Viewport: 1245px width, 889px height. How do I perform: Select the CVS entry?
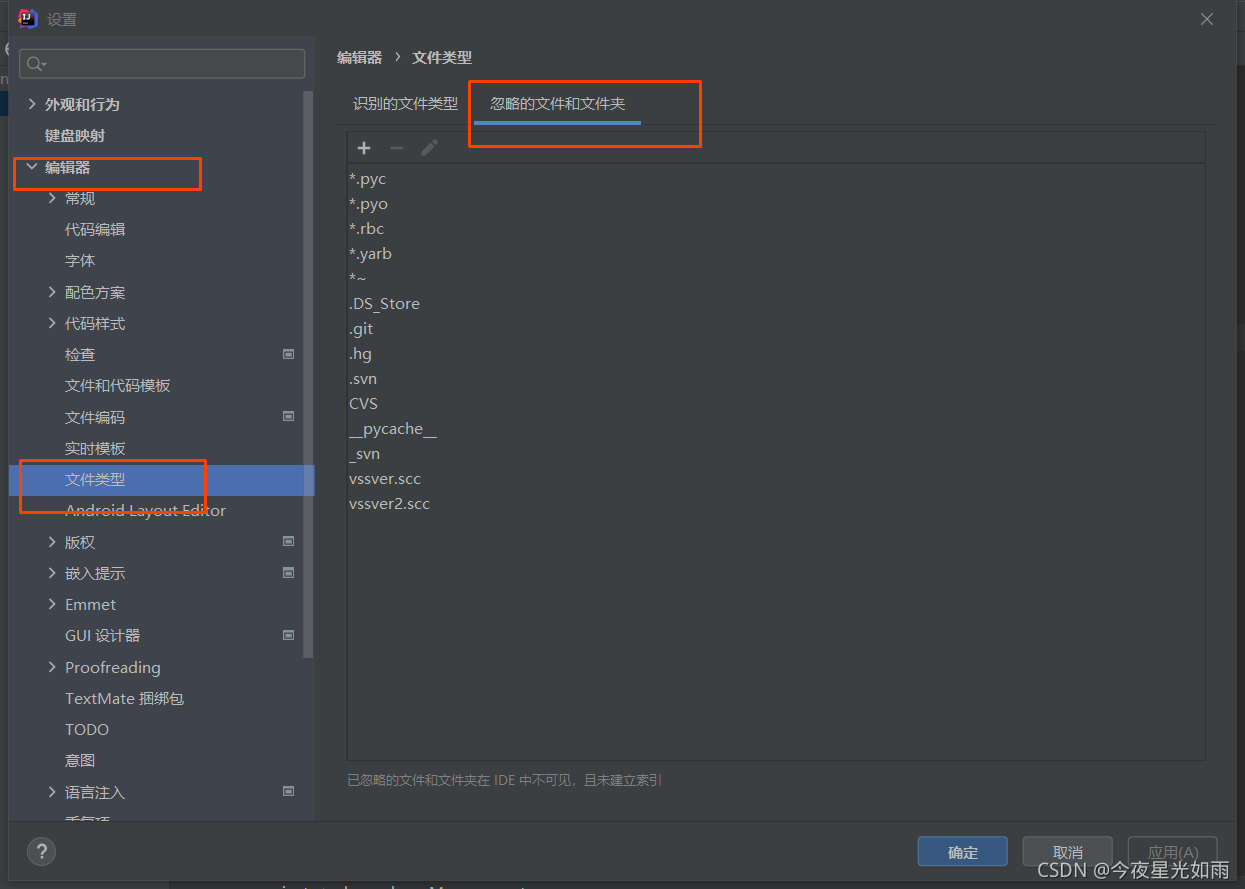[x=363, y=404]
